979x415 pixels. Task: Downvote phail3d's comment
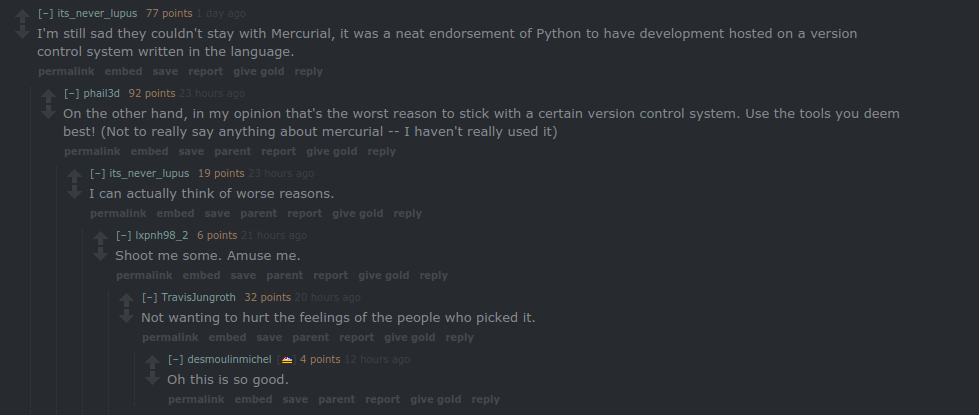click(48, 112)
